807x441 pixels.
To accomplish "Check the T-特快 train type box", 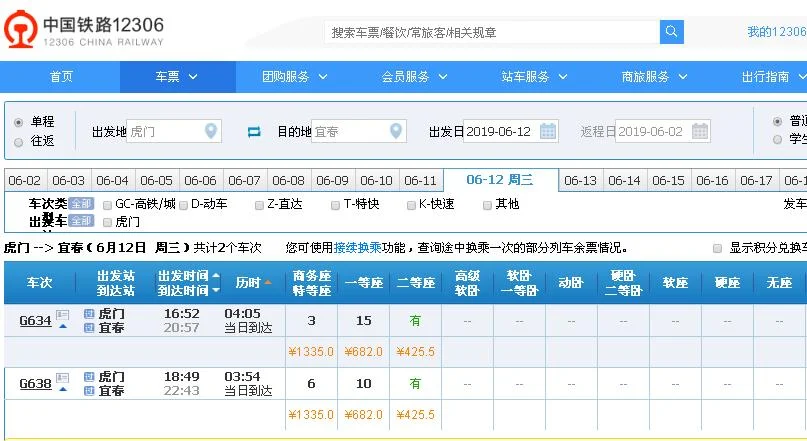I will (x=335, y=205).
